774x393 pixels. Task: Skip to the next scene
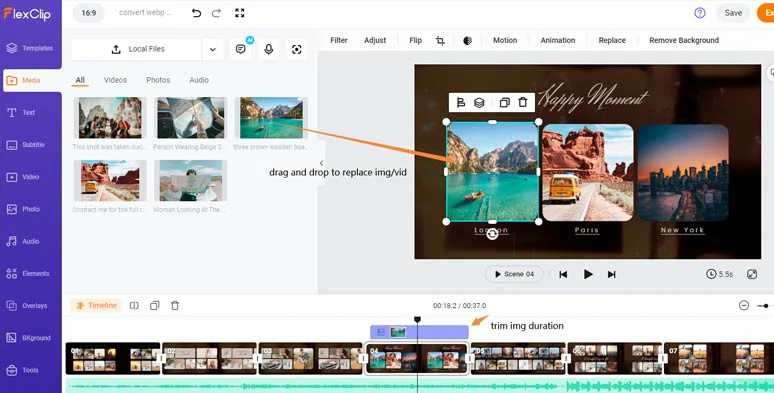[x=612, y=274]
